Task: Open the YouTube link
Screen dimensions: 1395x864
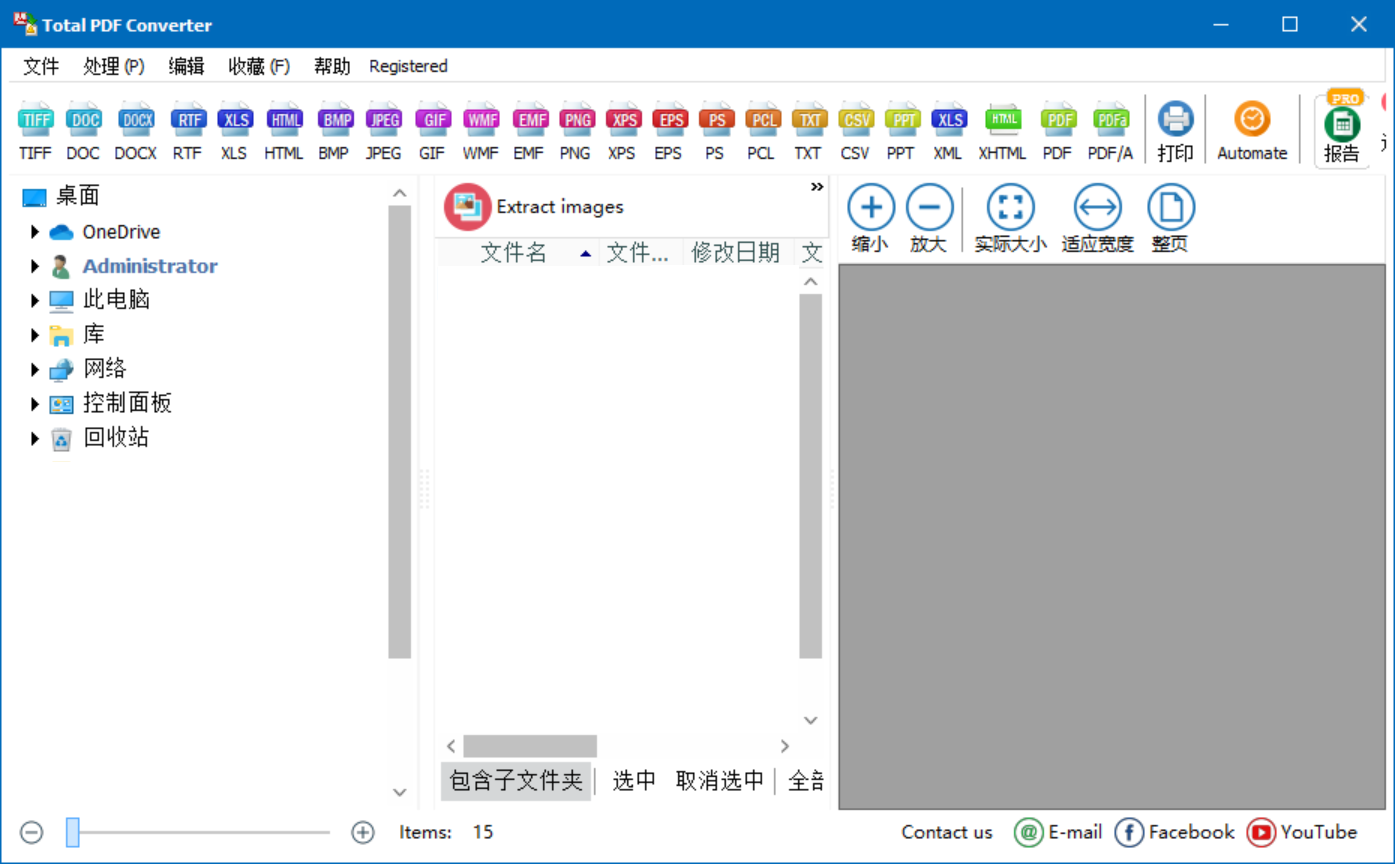Action: [x=1302, y=832]
